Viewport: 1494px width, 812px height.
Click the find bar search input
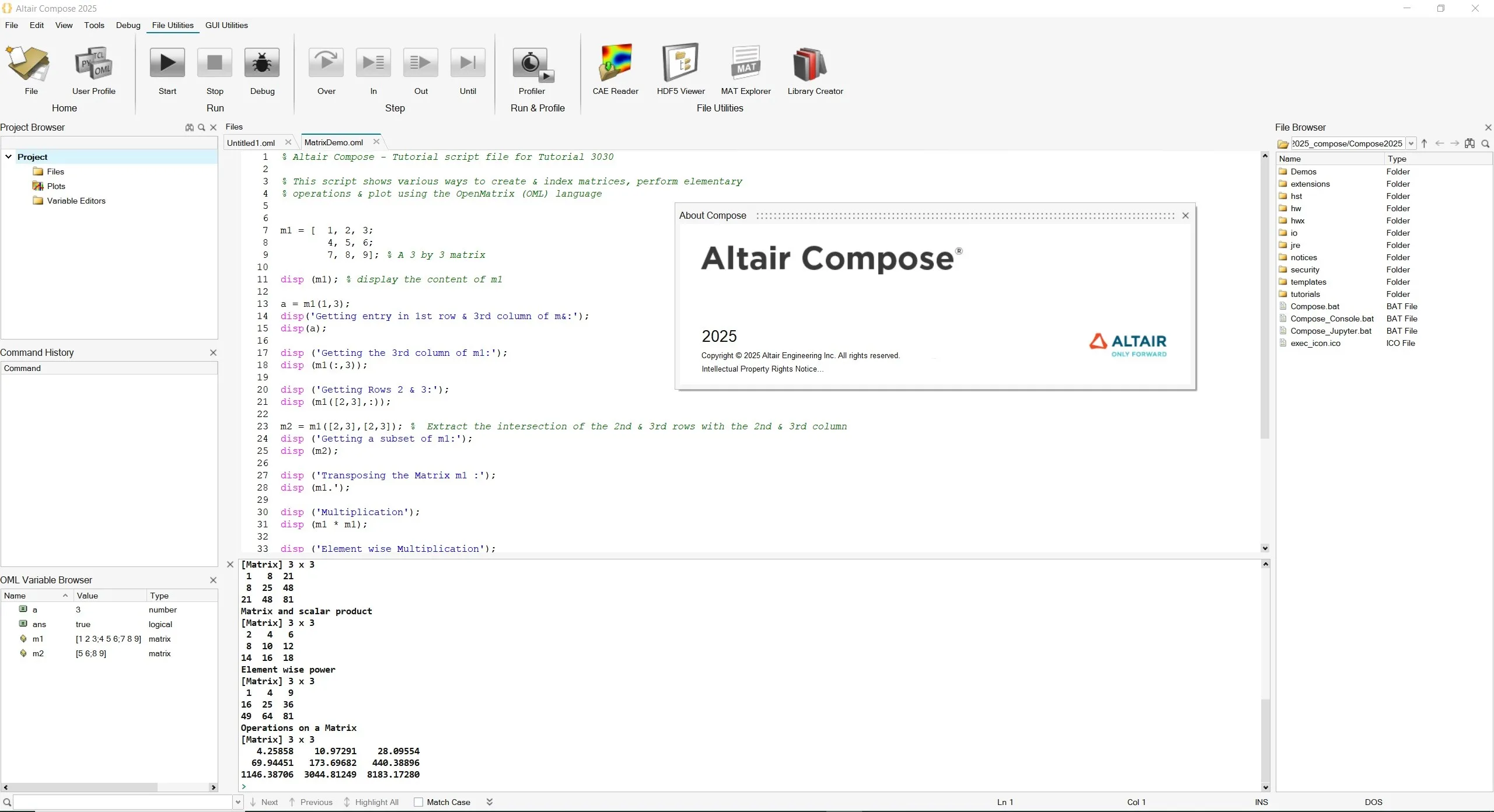point(123,803)
